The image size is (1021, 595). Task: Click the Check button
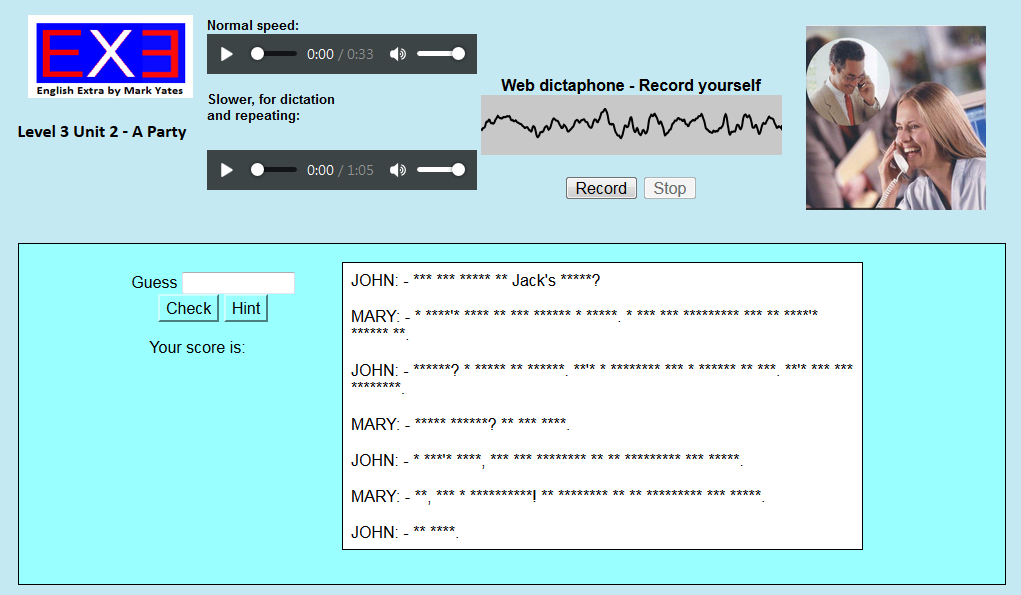coord(189,308)
